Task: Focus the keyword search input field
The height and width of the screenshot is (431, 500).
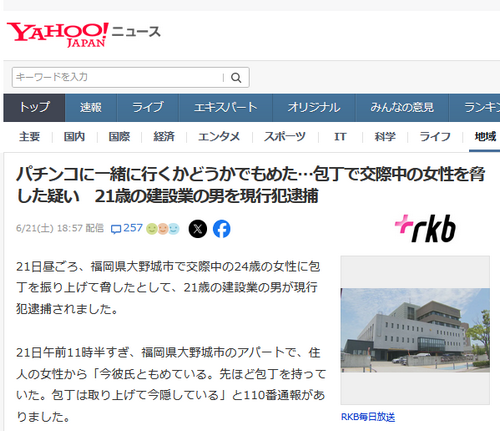Action: pos(118,77)
